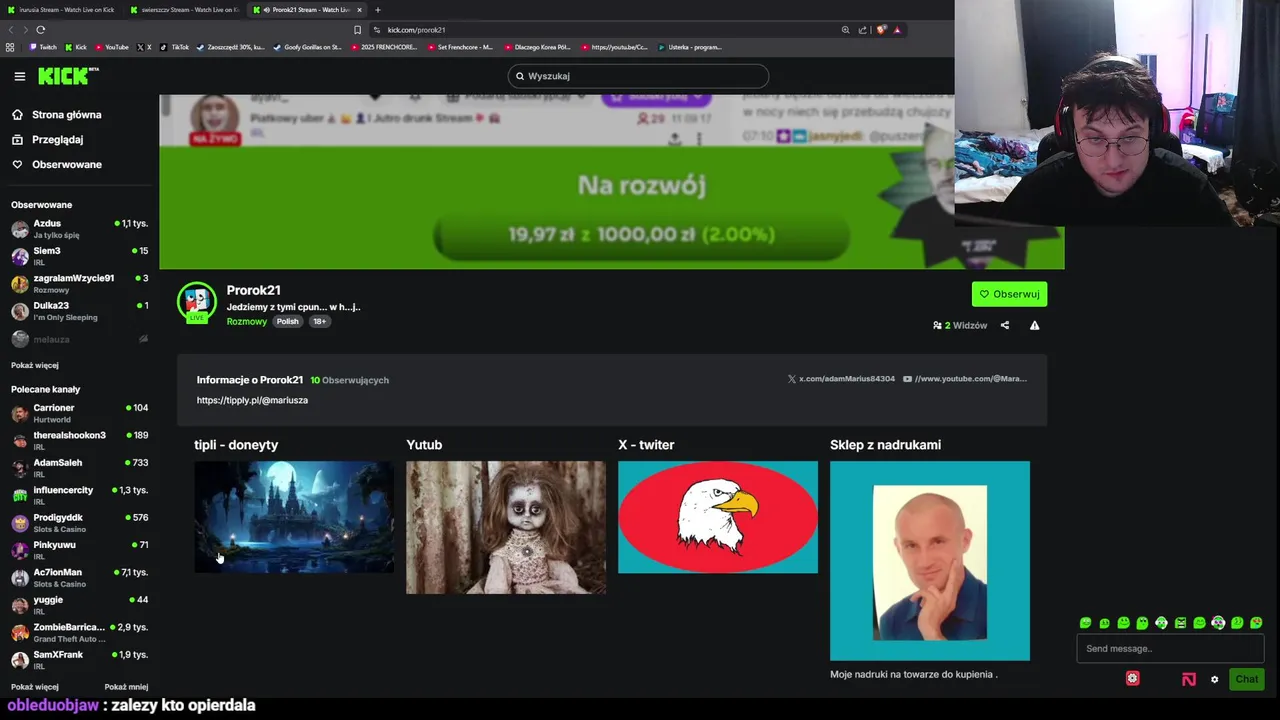Go back using the browser back arrow
Screen dimensions: 1280x720
[10, 30]
